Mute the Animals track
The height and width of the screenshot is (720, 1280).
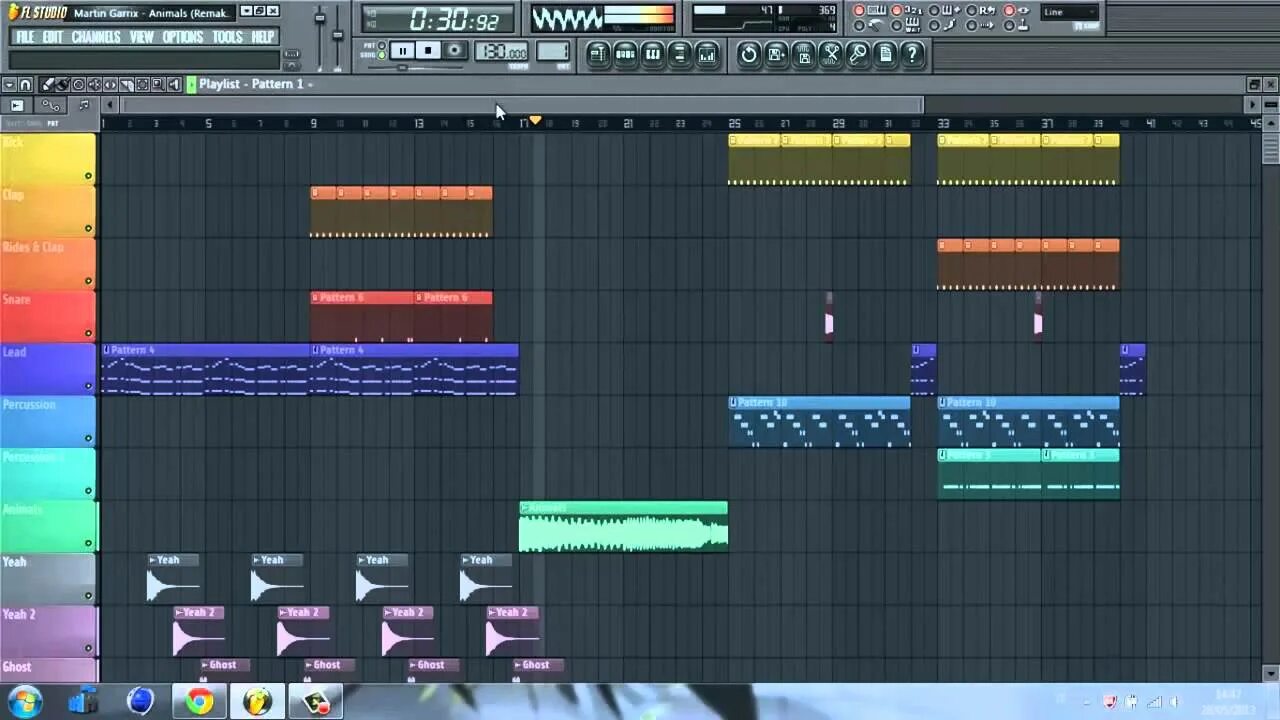point(88,544)
